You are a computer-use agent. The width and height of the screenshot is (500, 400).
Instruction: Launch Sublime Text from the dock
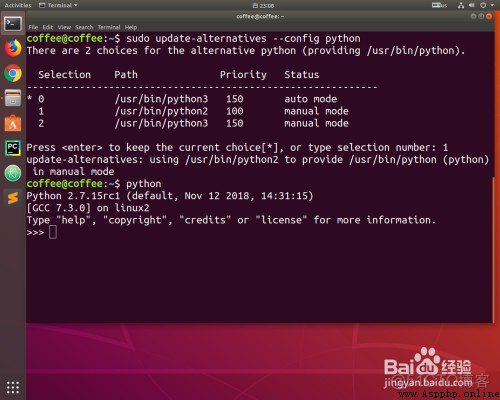point(13,198)
